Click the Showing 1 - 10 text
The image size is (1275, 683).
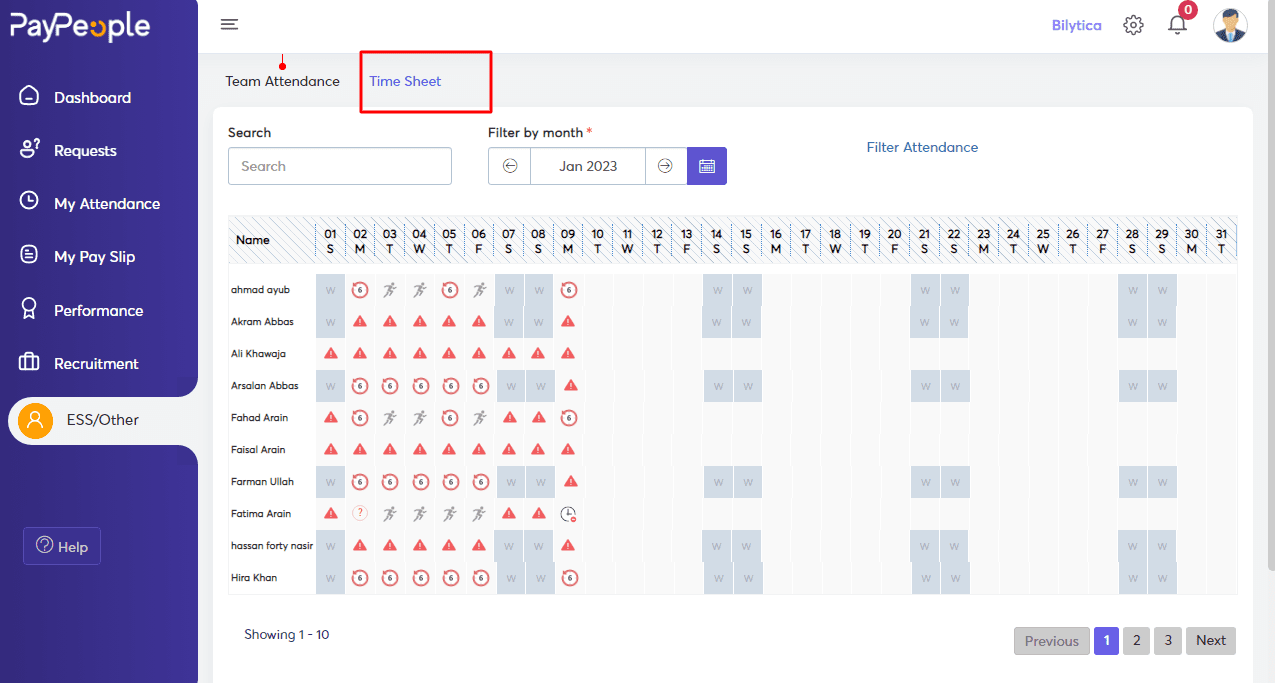(287, 634)
